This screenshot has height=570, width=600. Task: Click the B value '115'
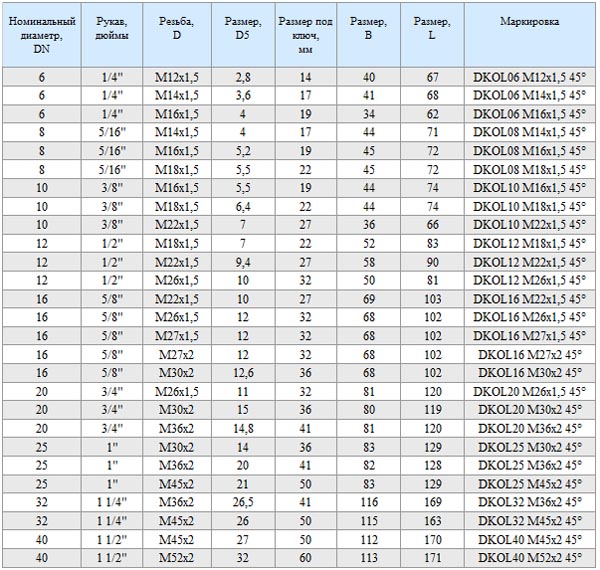point(369,521)
